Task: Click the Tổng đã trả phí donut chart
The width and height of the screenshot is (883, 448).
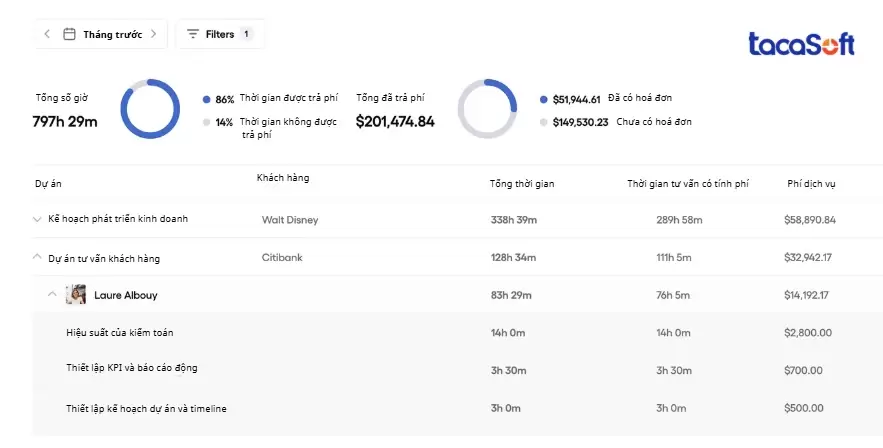Action: (487, 108)
